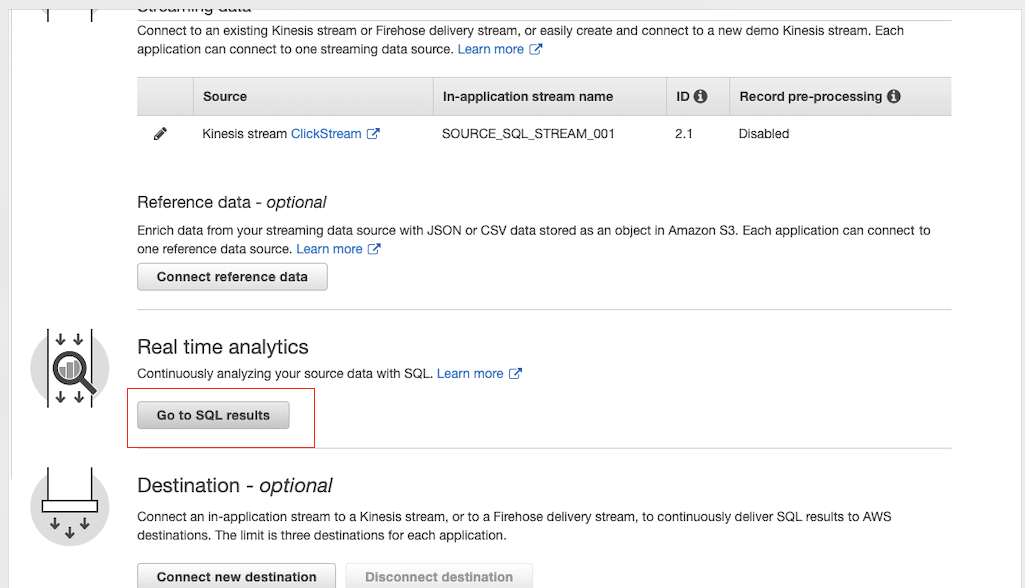This screenshot has width=1025, height=588.
Task: Click external-link icon after Streaming data Learn more
Action: click(536, 49)
